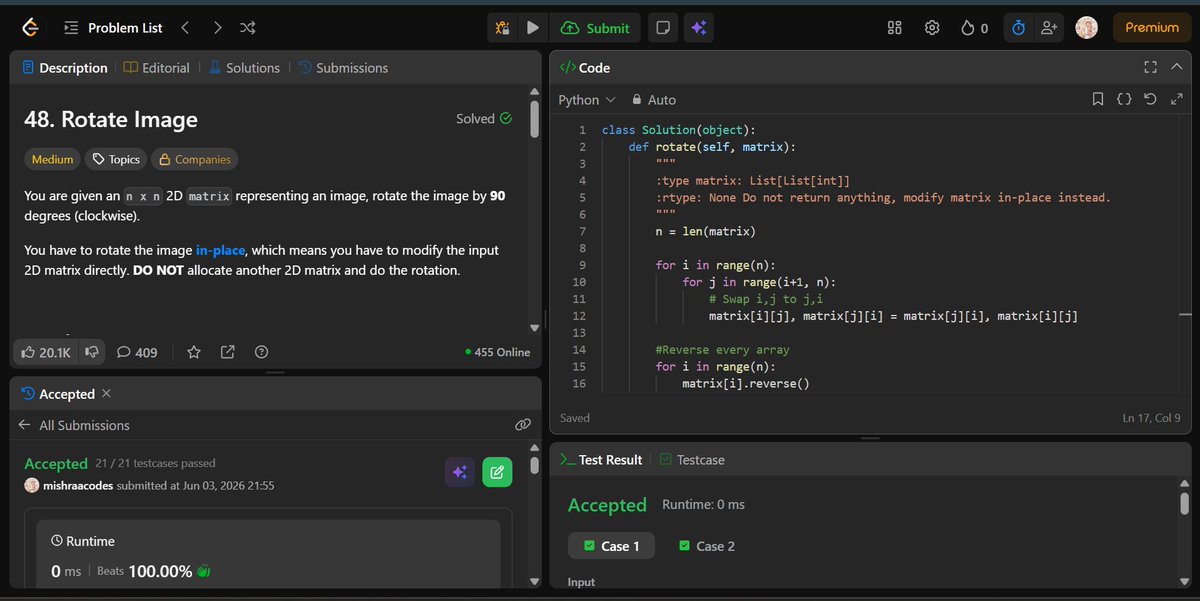Click the editor fullscreen expand icon
This screenshot has height=601, width=1200.
coord(1176,100)
